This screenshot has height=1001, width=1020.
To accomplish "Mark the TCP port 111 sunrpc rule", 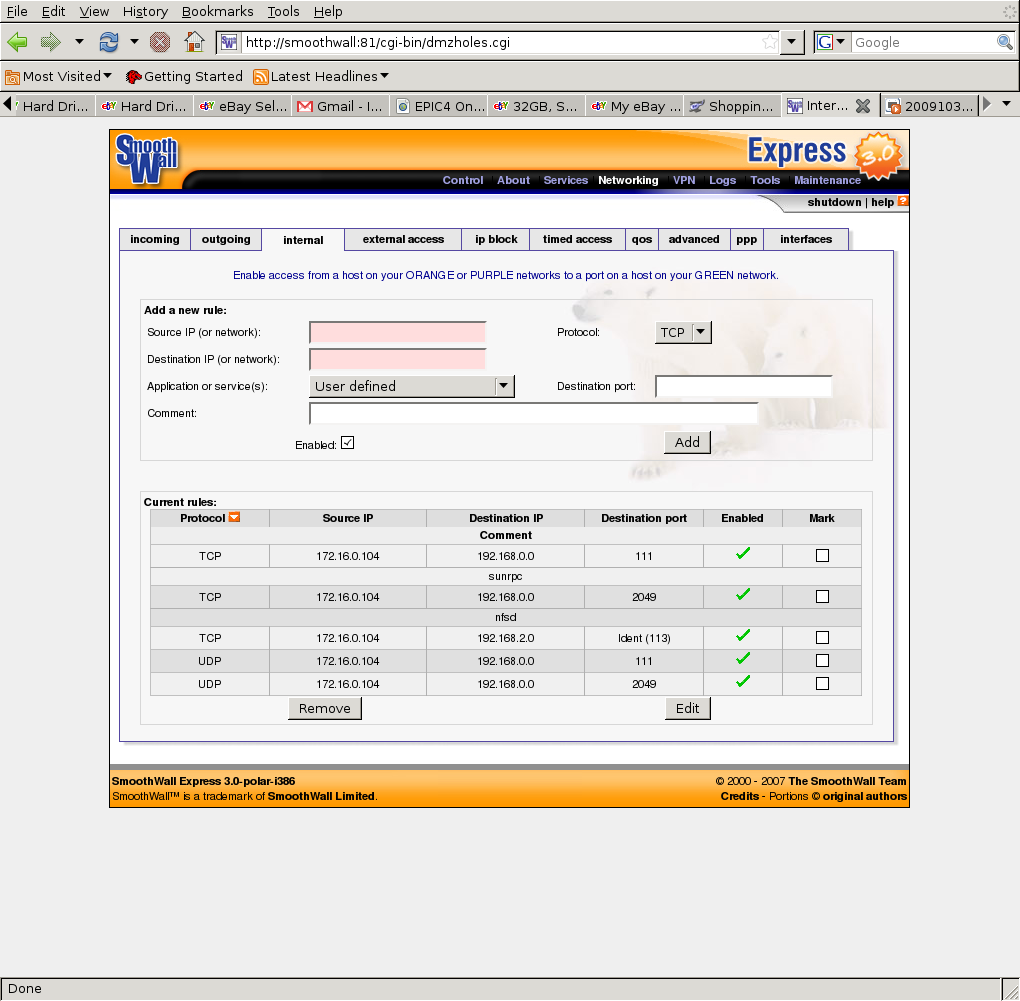I will [x=822, y=556].
